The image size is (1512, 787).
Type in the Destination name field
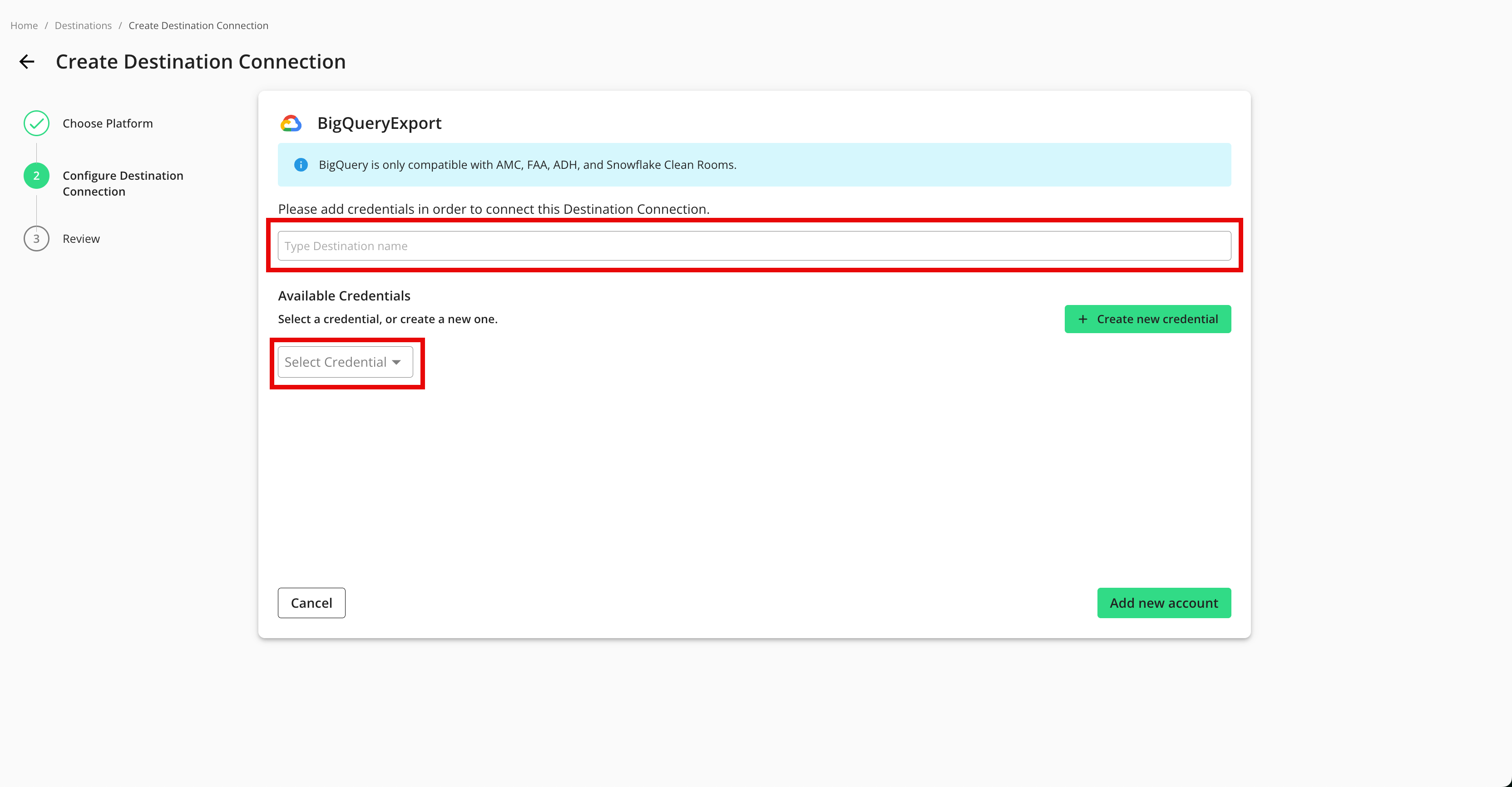tap(754, 246)
